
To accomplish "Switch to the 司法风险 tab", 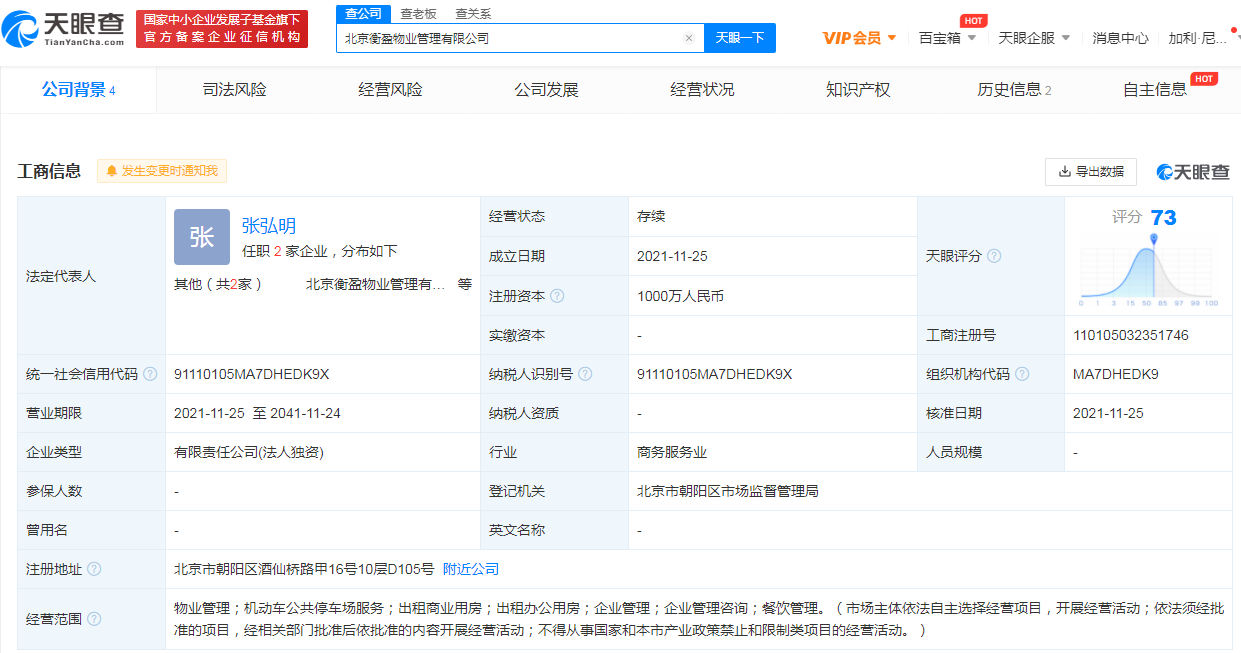I will click(x=234, y=90).
